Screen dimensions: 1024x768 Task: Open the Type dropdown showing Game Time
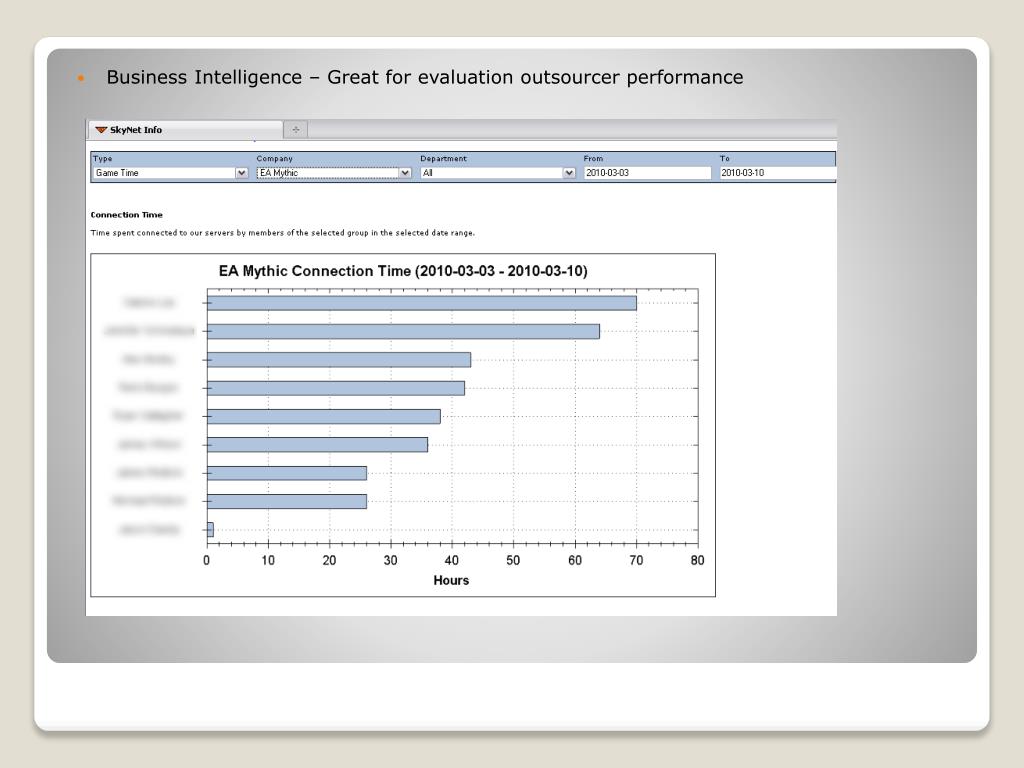click(170, 173)
